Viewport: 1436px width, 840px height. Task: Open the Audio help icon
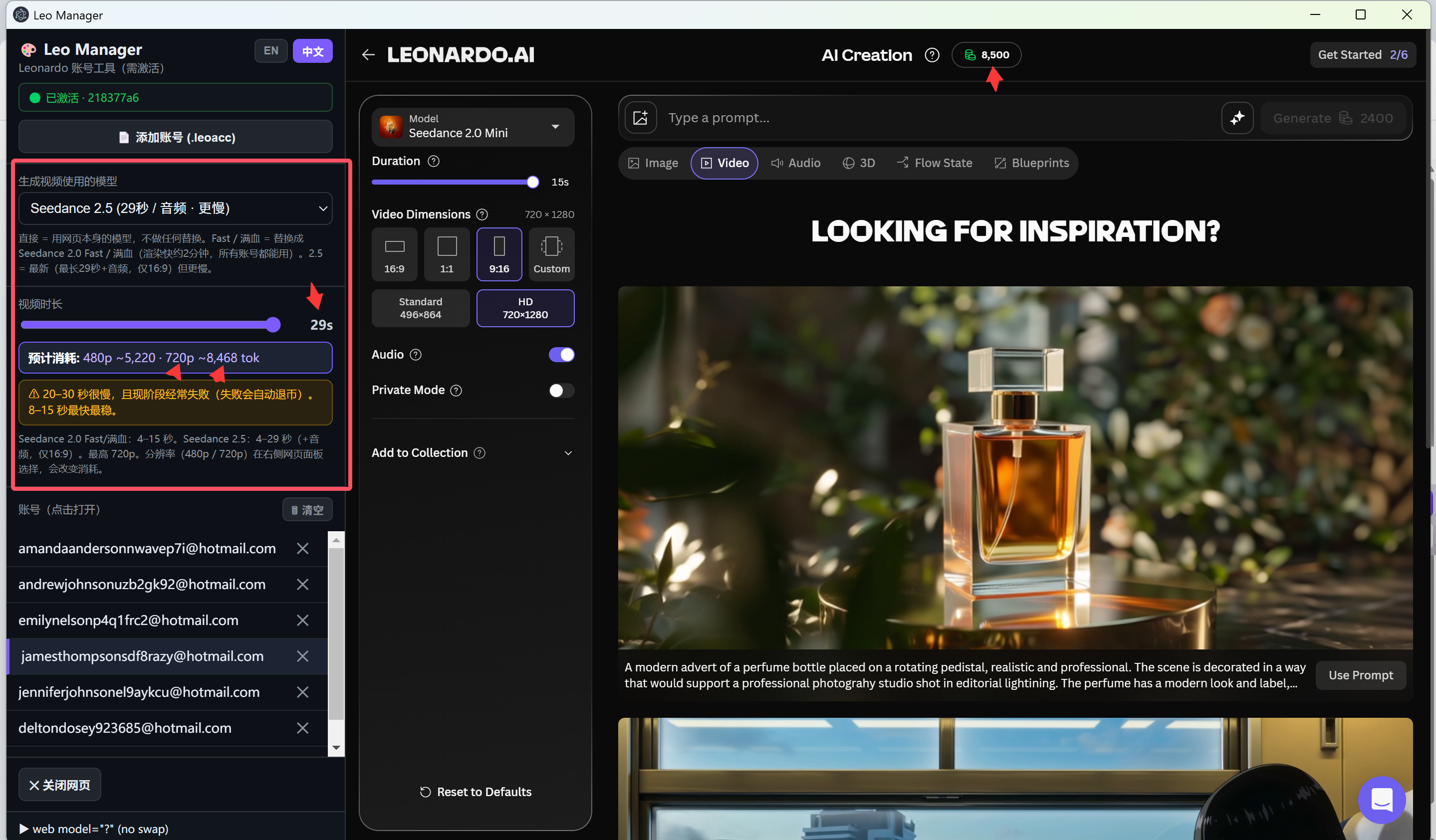(x=416, y=354)
